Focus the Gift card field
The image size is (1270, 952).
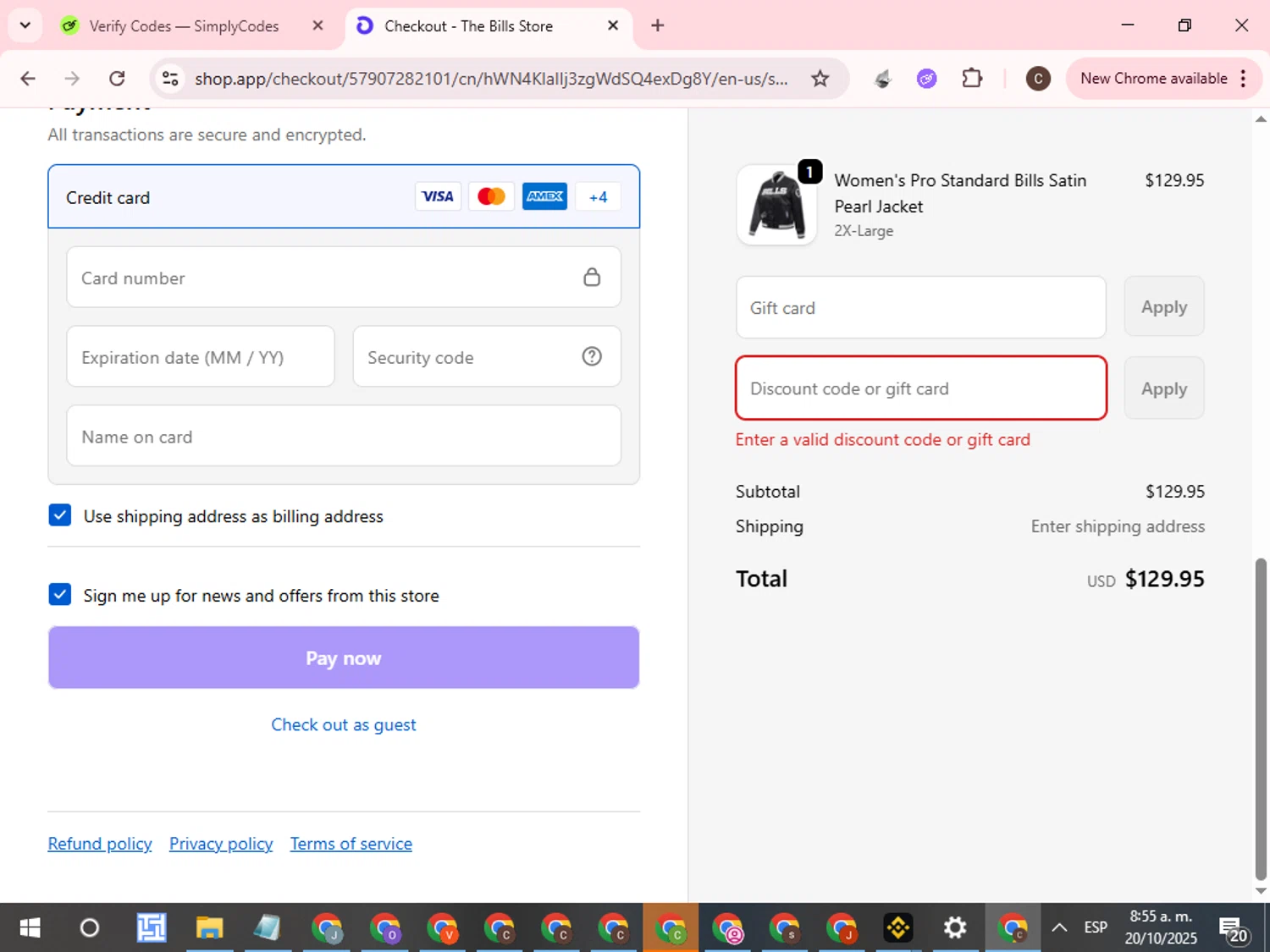[x=921, y=307]
